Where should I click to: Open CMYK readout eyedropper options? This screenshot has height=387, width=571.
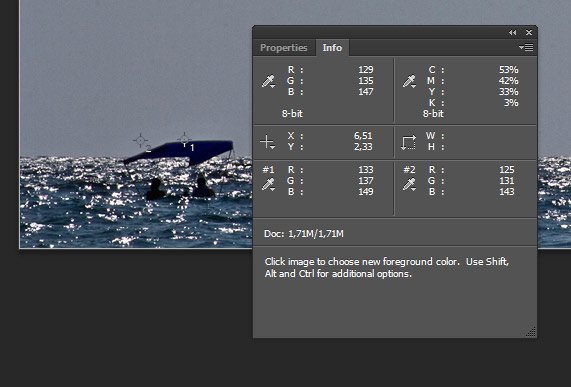click(409, 82)
